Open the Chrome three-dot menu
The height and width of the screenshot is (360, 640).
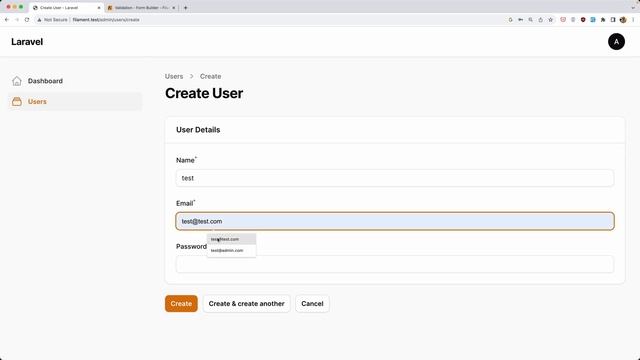click(633, 20)
